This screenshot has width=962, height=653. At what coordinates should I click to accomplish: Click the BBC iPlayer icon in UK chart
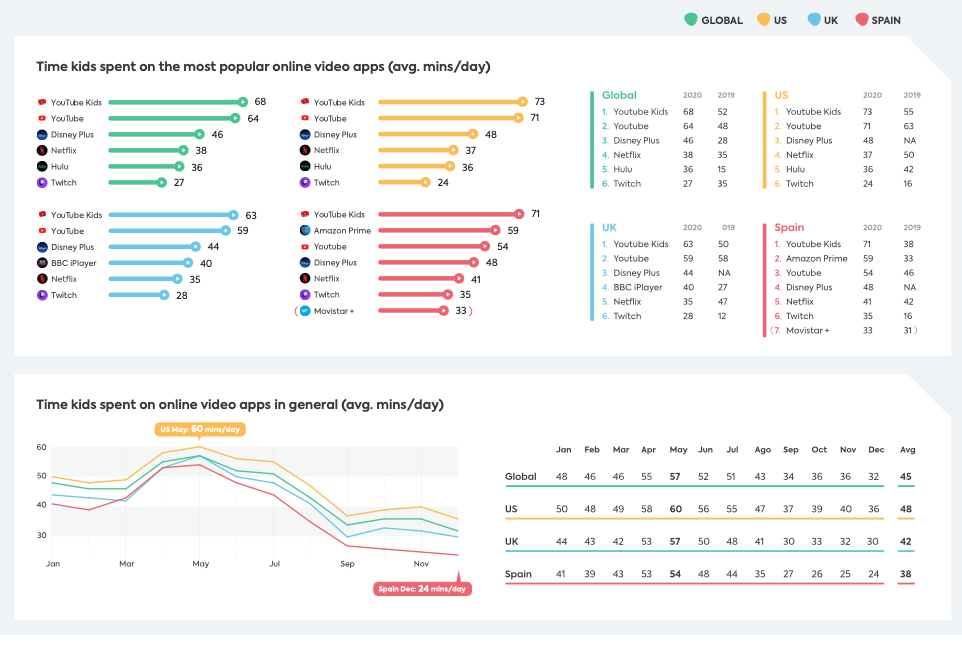(x=41, y=263)
